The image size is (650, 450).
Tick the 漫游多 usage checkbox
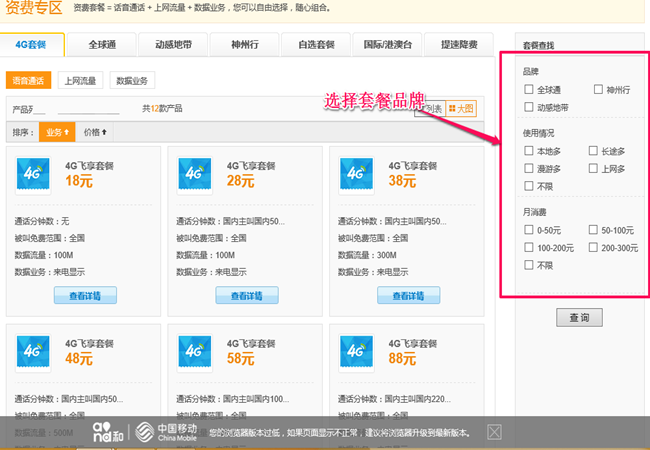(x=529, y=168)
